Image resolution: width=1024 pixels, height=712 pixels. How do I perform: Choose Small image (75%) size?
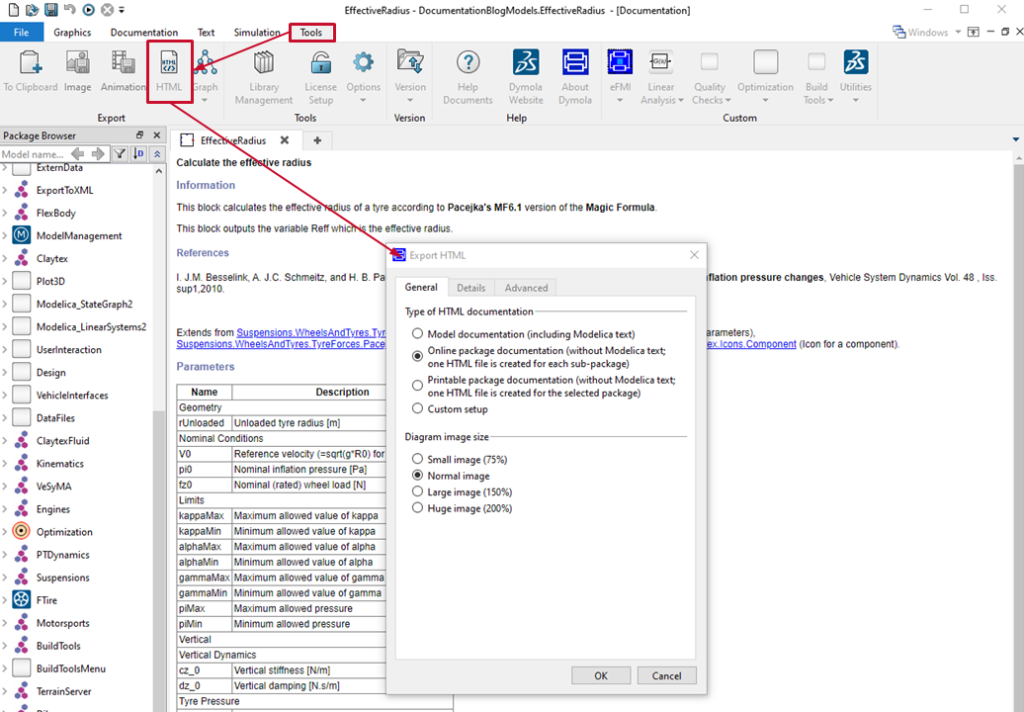point(417,459)
